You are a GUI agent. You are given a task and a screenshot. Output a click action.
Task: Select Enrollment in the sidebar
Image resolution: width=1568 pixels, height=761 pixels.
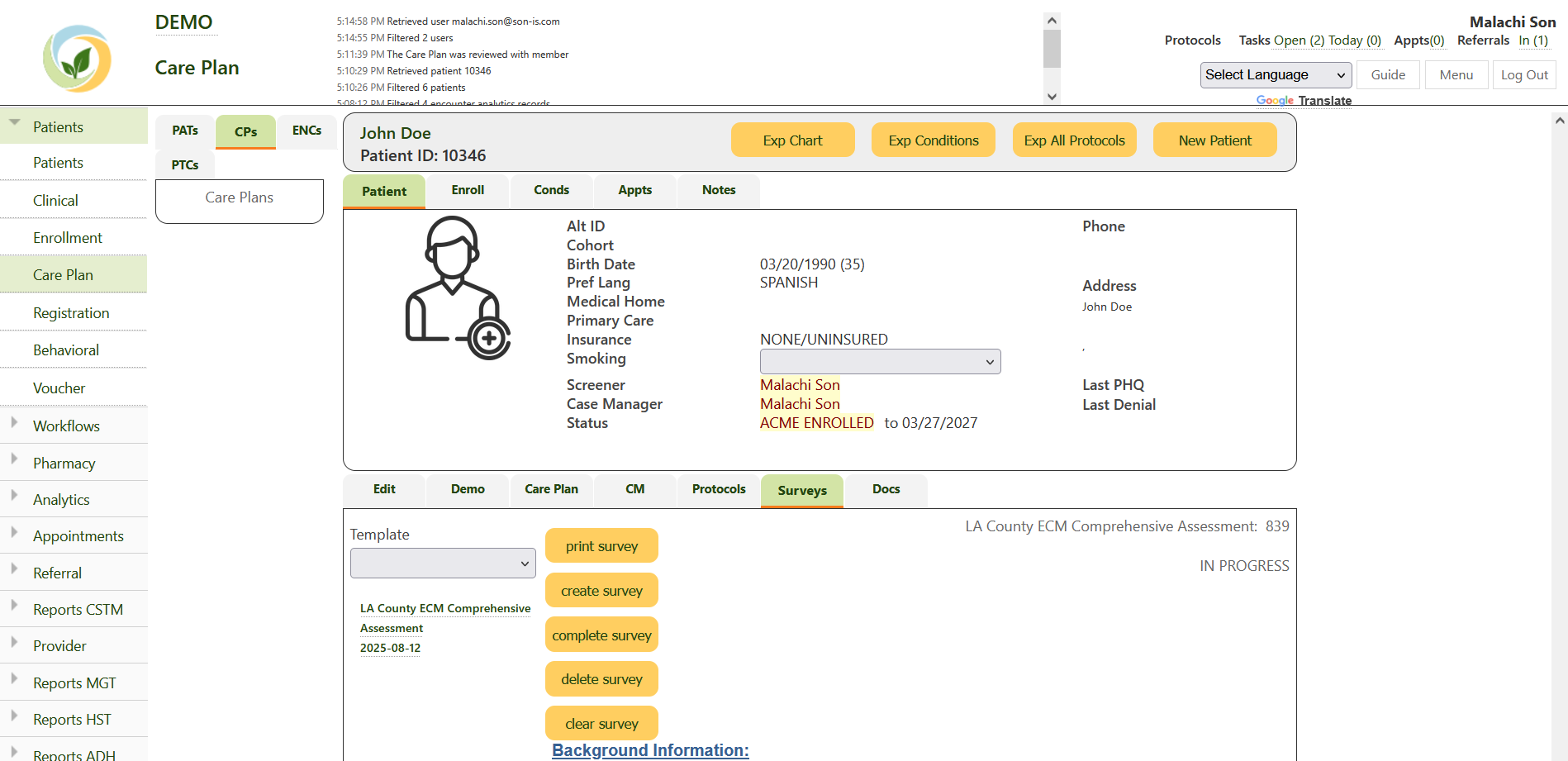click(68, 238)
